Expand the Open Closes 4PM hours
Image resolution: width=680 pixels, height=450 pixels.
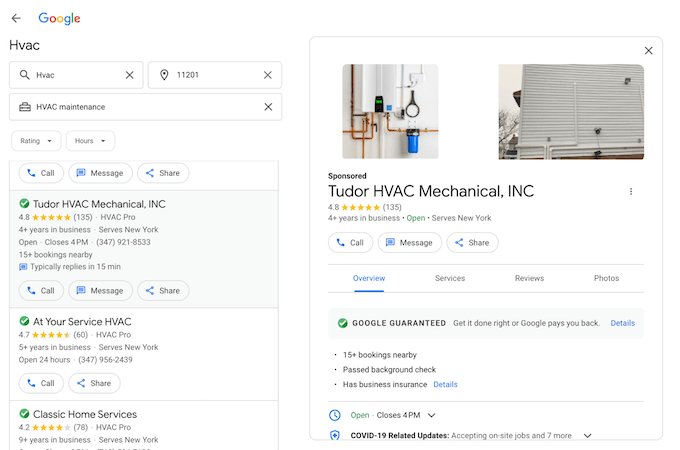pyautogui.click(x=432, y=415)
